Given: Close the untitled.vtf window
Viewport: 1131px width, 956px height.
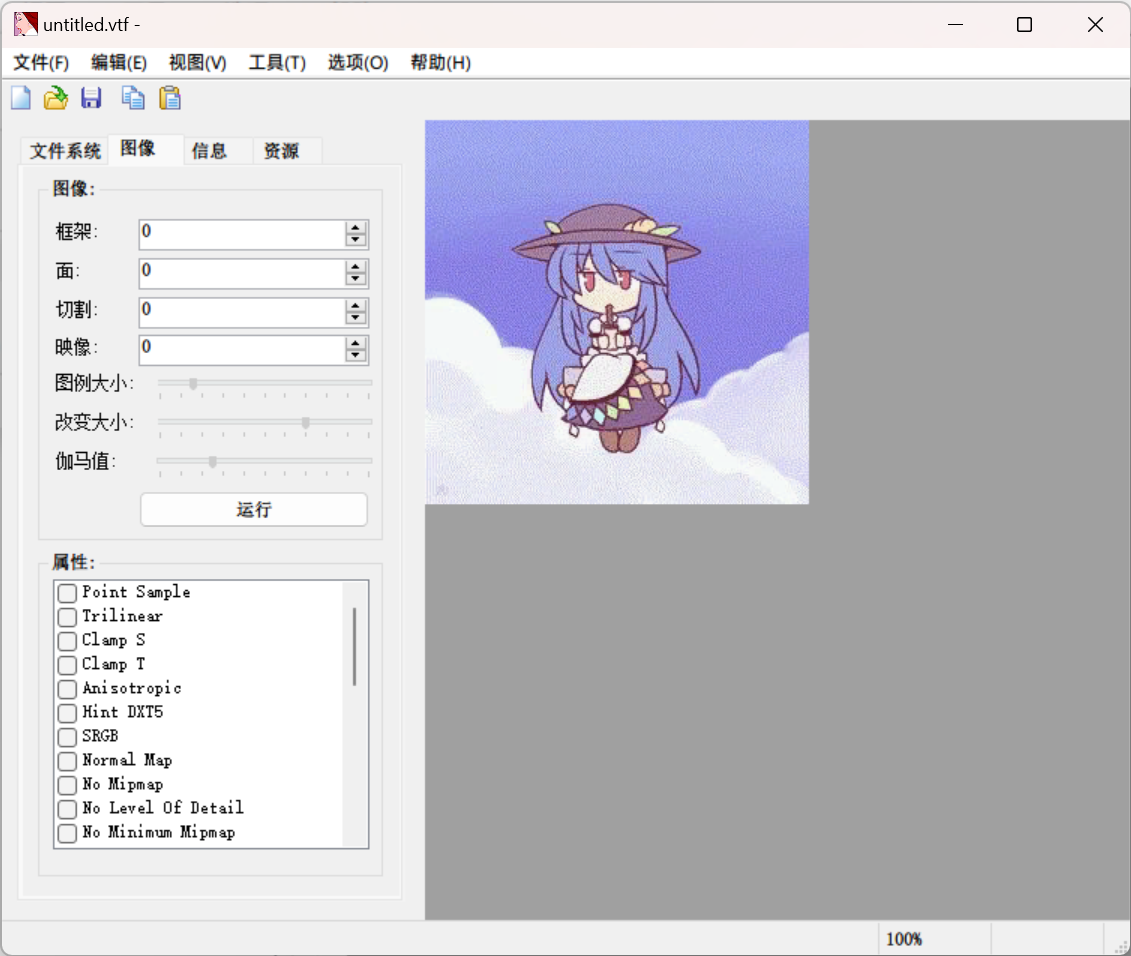Looking at the screenshot, I should [1095, 25].
